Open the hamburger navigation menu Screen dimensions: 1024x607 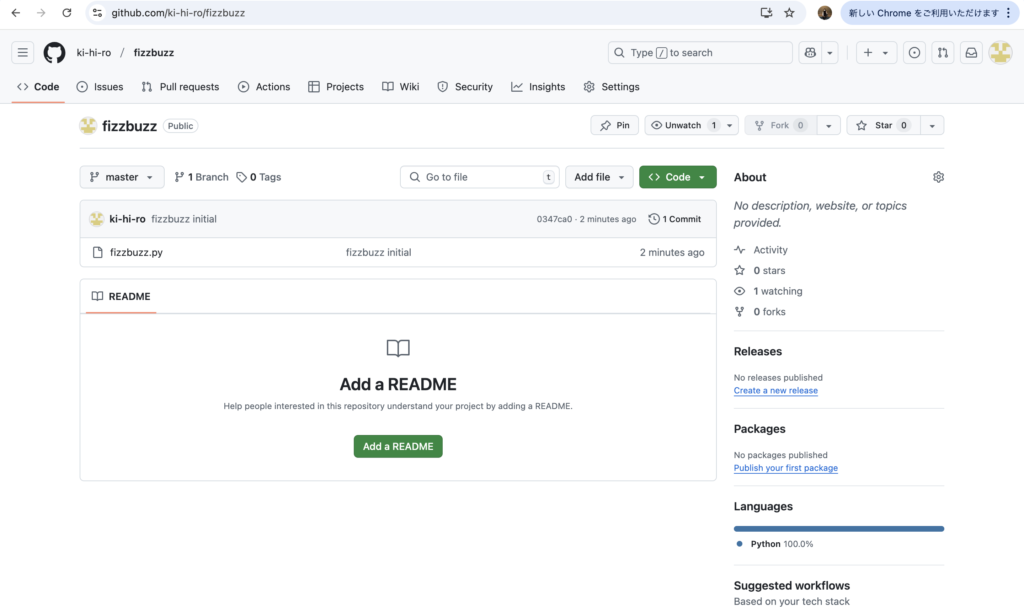click(x=23, y=53)
